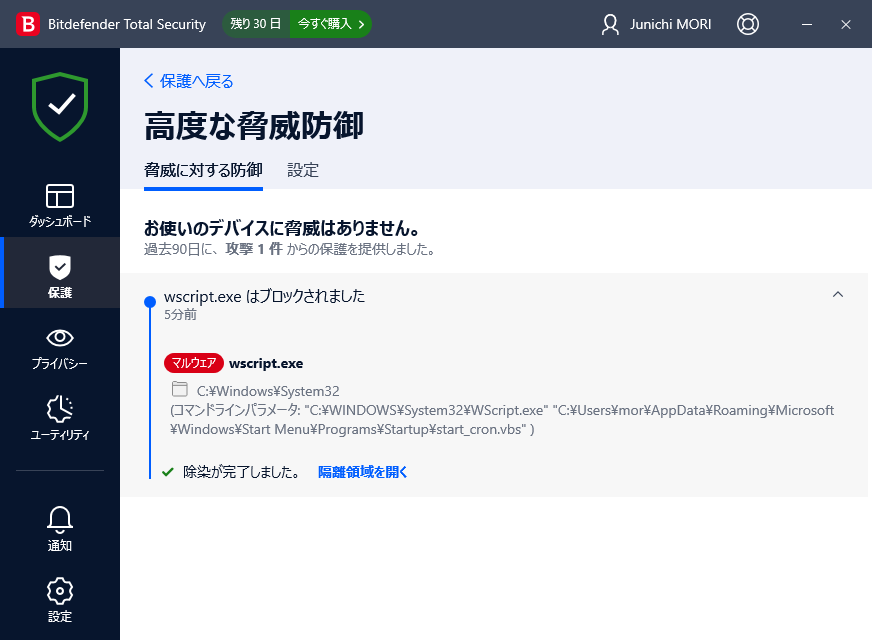The image size is (872, 640).
Task: Click the green shield status icon
Action: click(60, 106)
